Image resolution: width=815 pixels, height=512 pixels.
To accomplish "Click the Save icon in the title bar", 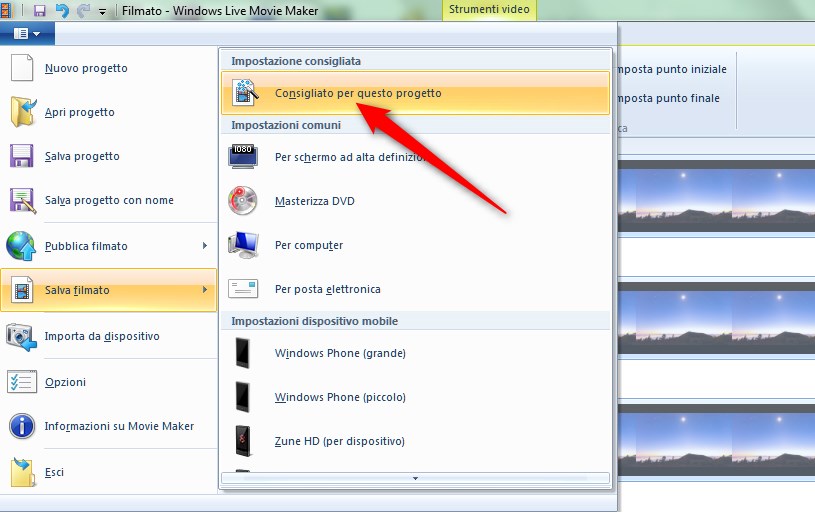I will (x=40, y=10).
